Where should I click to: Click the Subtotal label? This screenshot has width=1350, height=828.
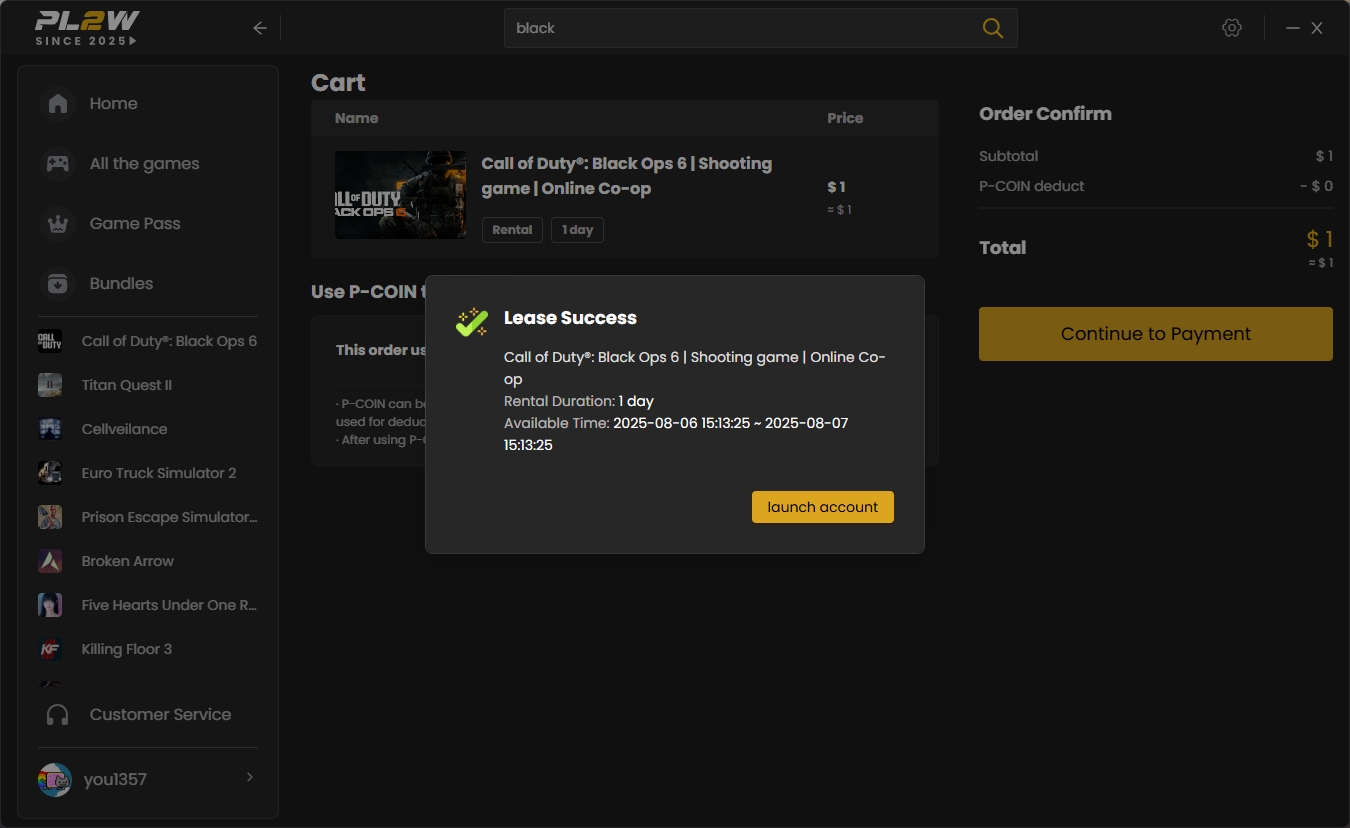pyautogui.click(x=1009, y=156)
